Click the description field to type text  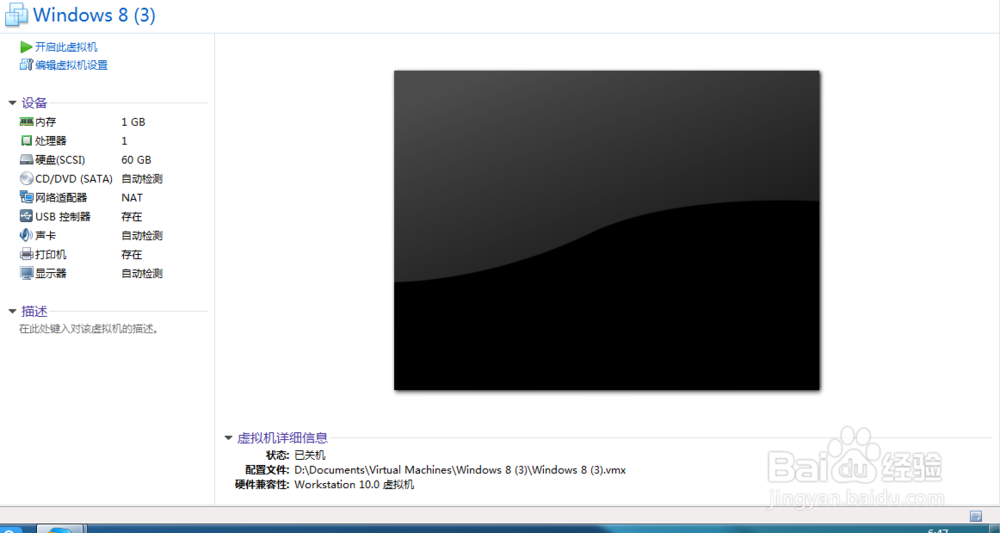pyautogui.click(x=88, y=329)
